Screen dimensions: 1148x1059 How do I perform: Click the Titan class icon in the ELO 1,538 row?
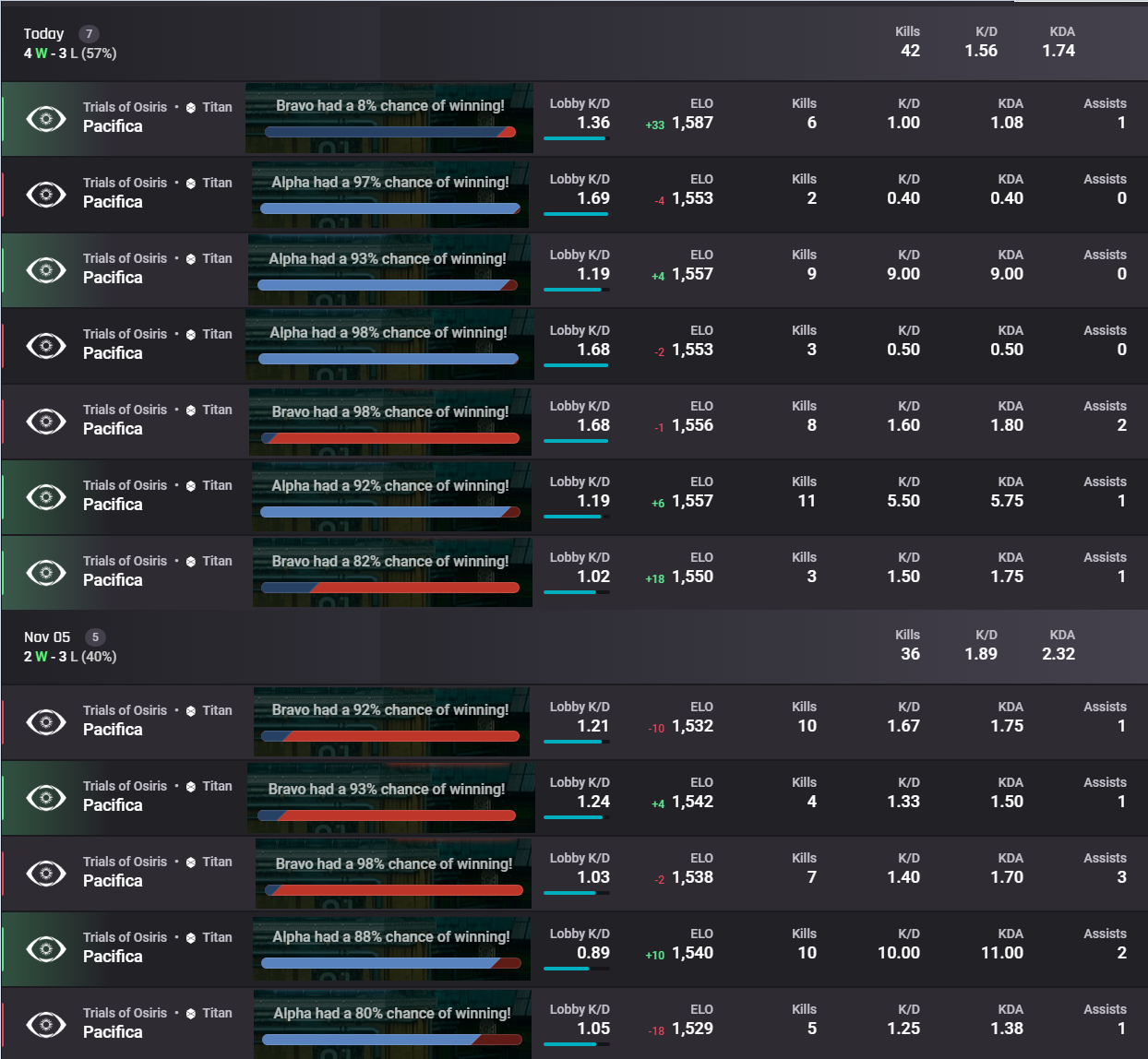click(191, 862)
